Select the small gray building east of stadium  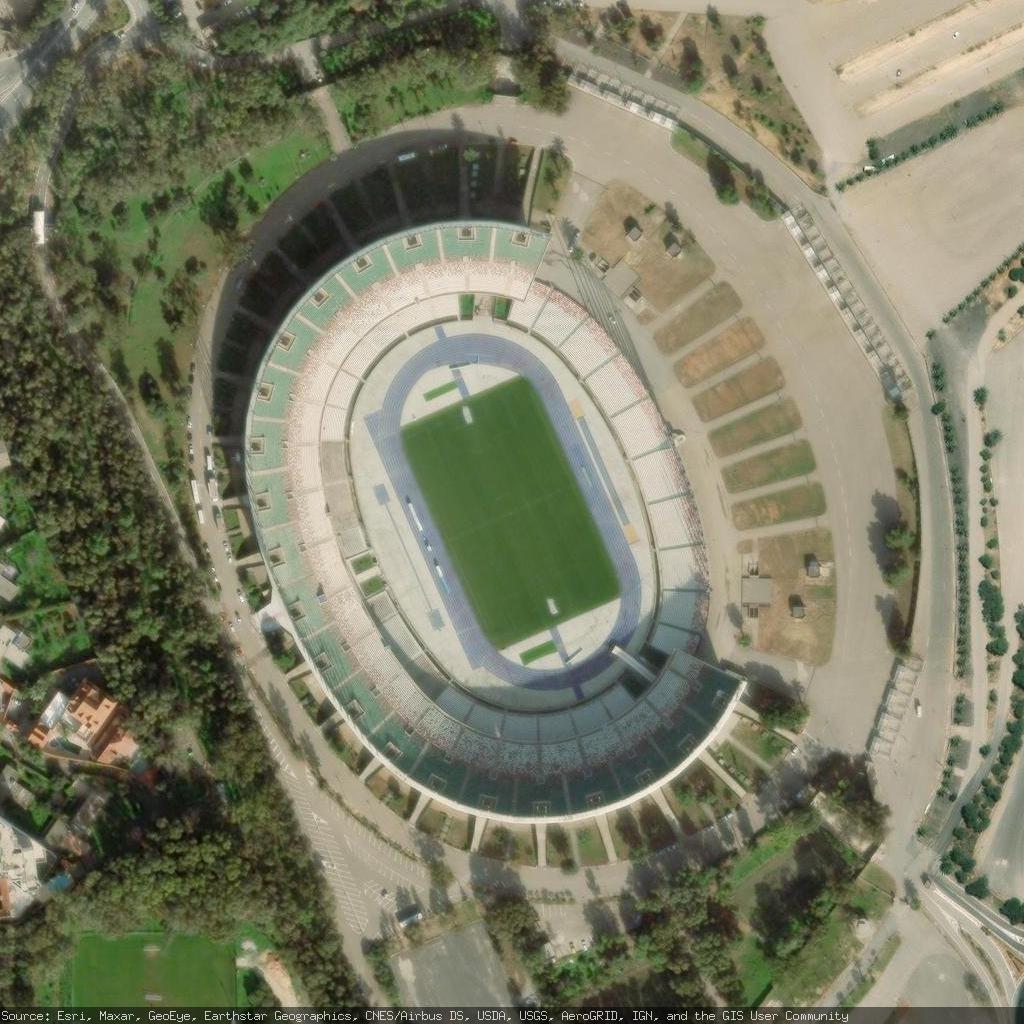click(756, 592)
